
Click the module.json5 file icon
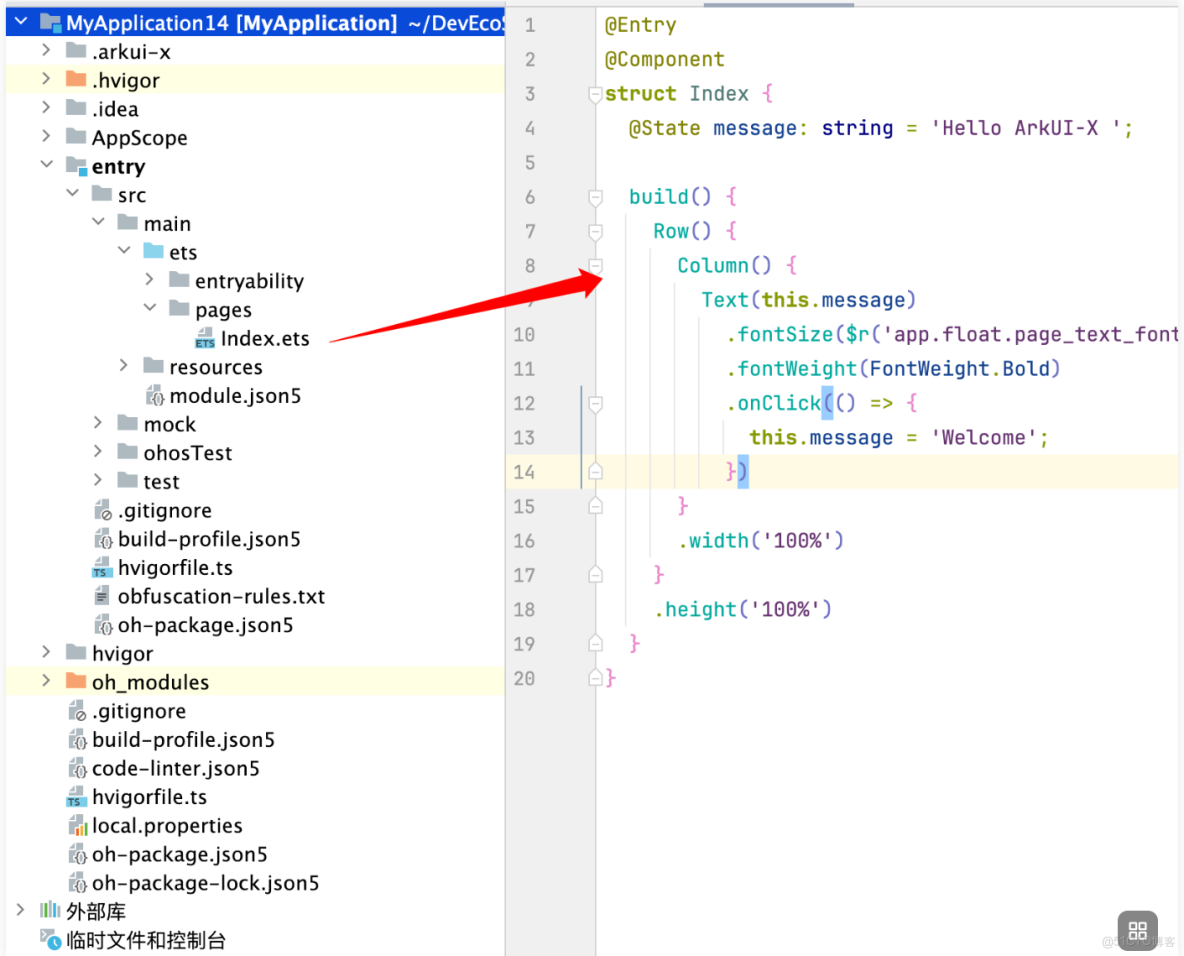pyautogui.click(x=157, y=396)
